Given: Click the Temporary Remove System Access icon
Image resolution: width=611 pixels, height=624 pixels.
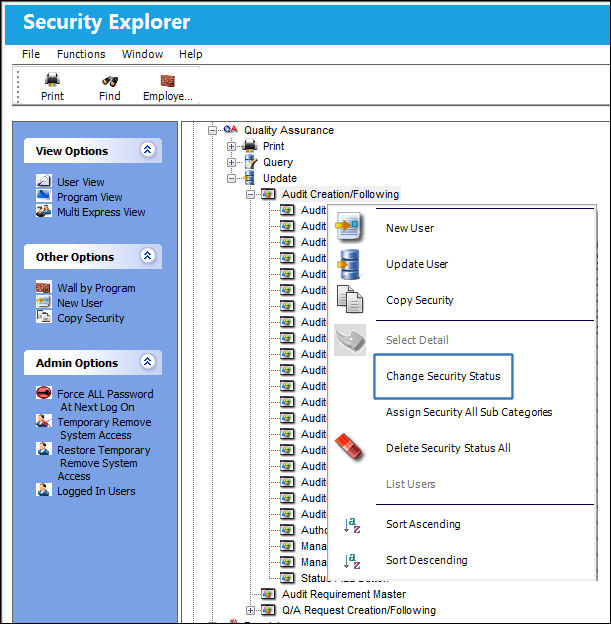Looking at the screenshot, I should click(x=43, y=421).
